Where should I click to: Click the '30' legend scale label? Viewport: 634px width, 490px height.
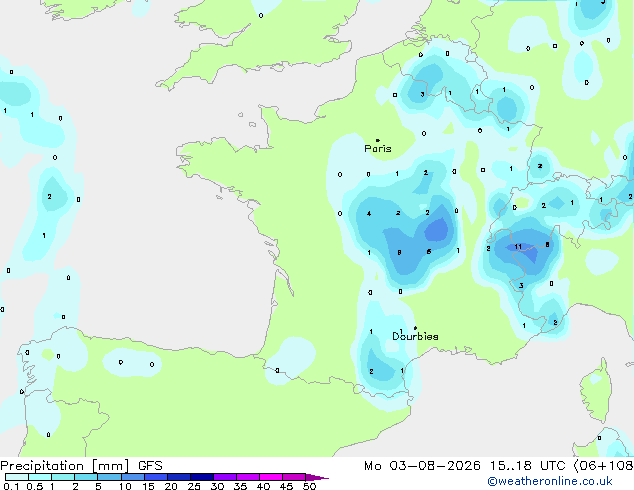click(217, 486)
